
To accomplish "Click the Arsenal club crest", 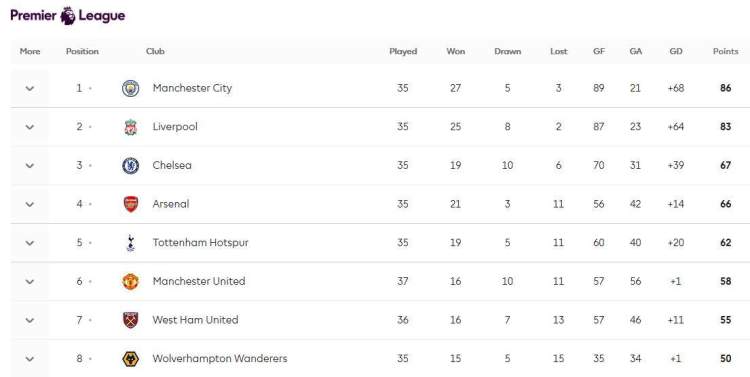I will click(131, 204).
